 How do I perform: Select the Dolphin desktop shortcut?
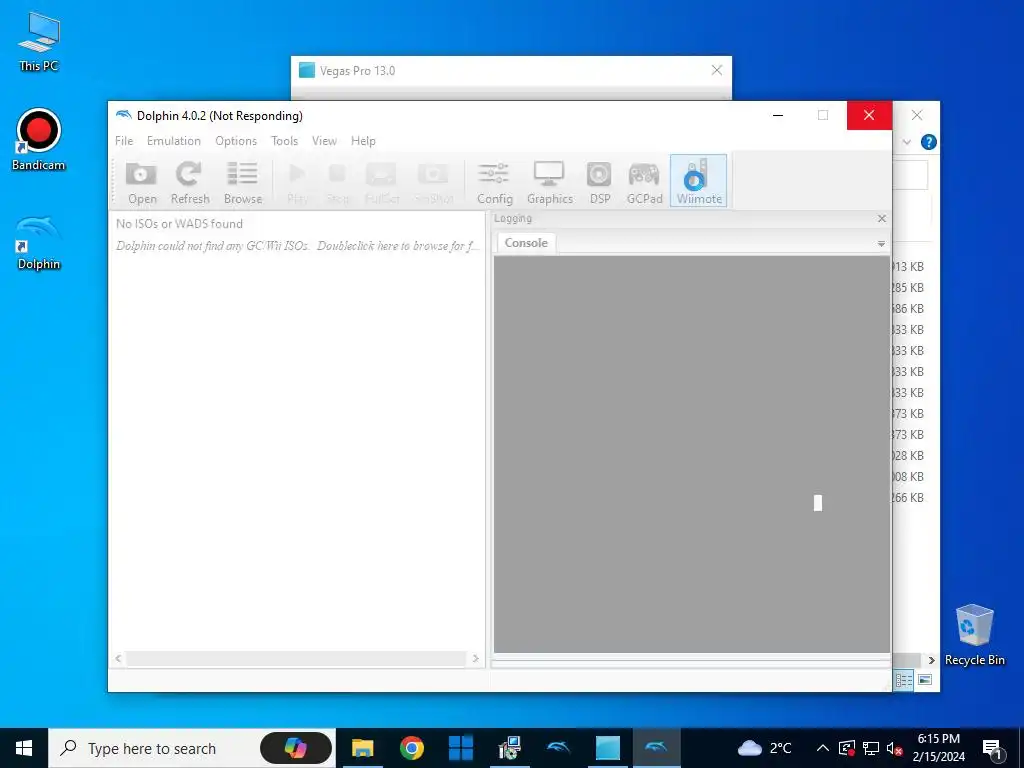click(39, 243)
